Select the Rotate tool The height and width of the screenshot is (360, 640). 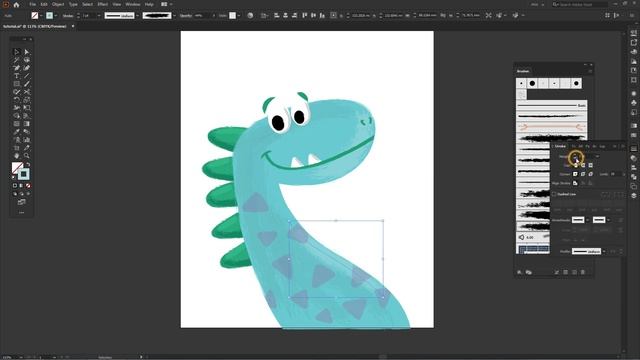16,100
